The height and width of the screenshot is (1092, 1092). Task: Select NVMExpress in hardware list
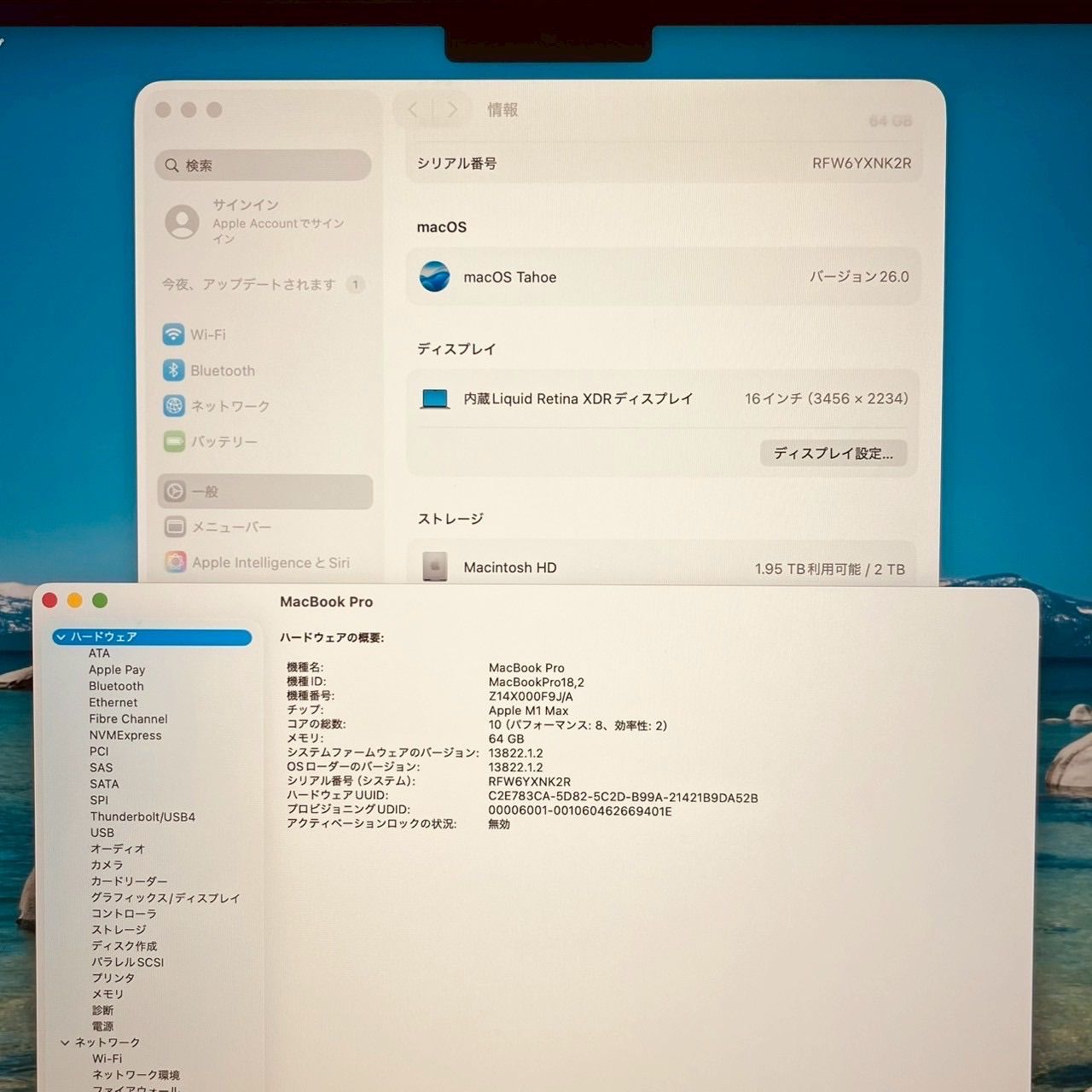tap(125, 735)
